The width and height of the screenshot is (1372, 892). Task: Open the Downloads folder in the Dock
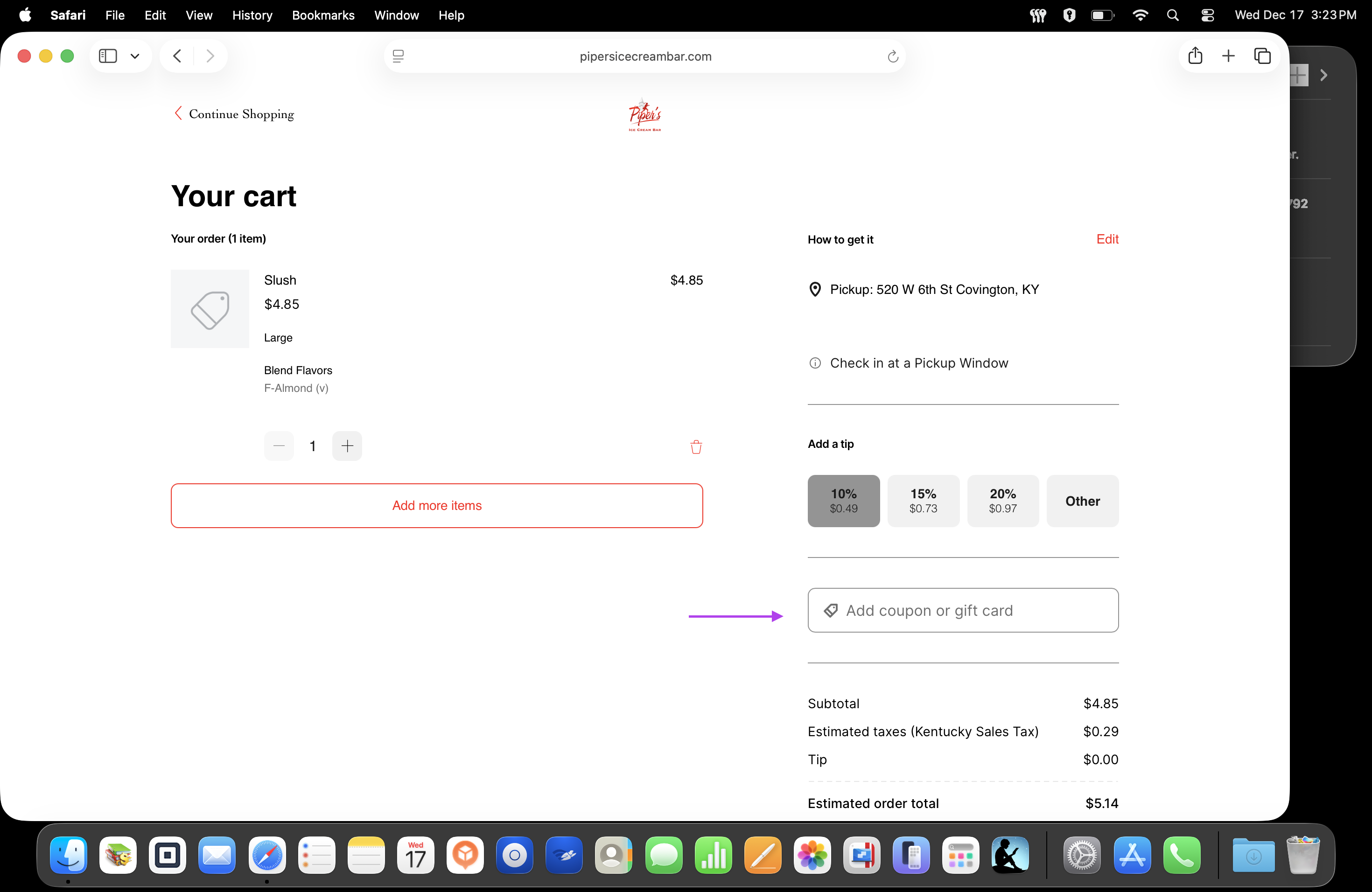click(1253, 855)
